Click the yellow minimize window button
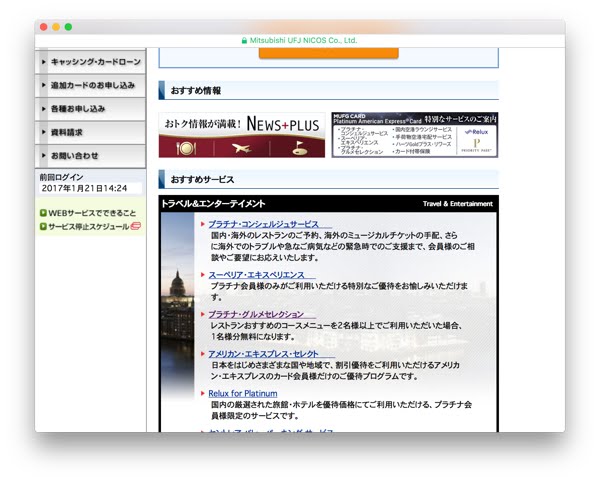This screenshot has height=482, width=600. coord(56,27)
